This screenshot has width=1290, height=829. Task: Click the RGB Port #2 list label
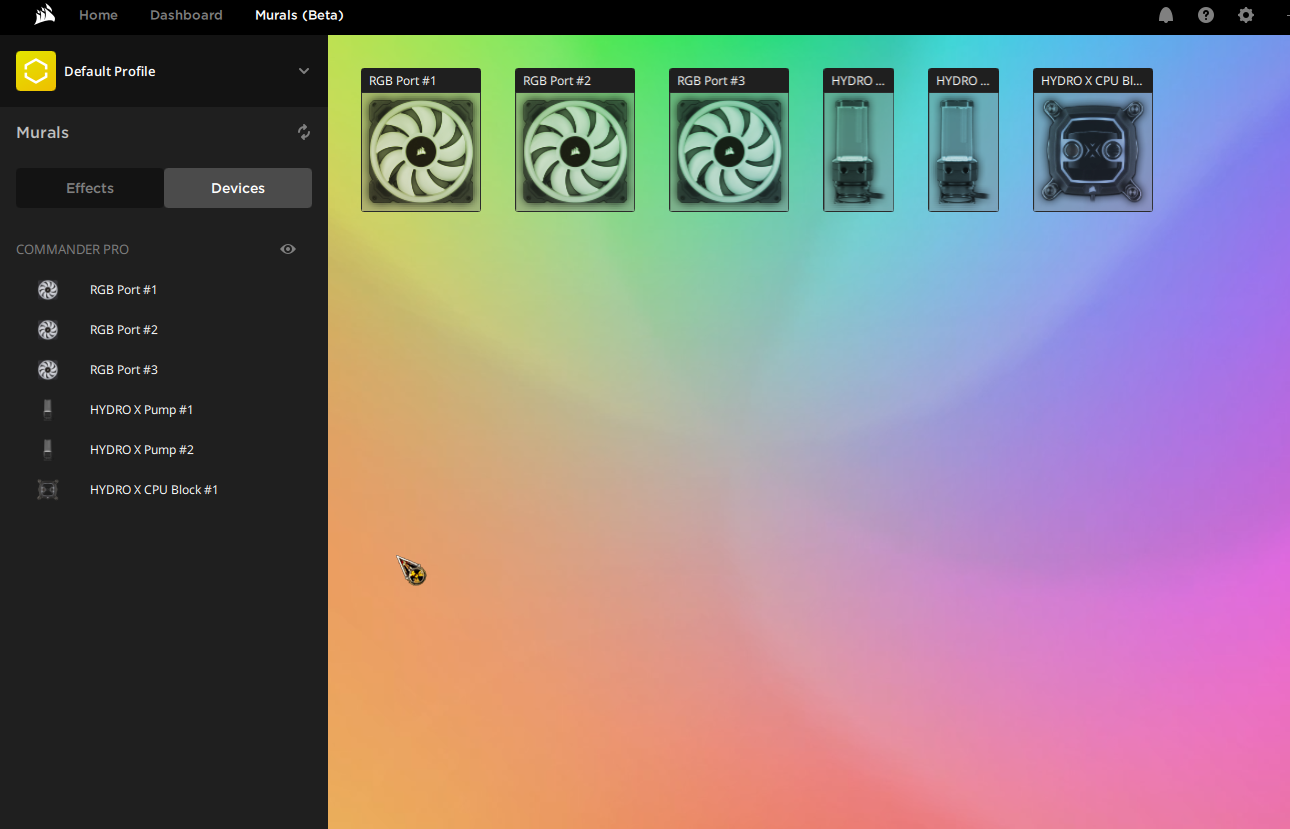click(x=123, y=330)
